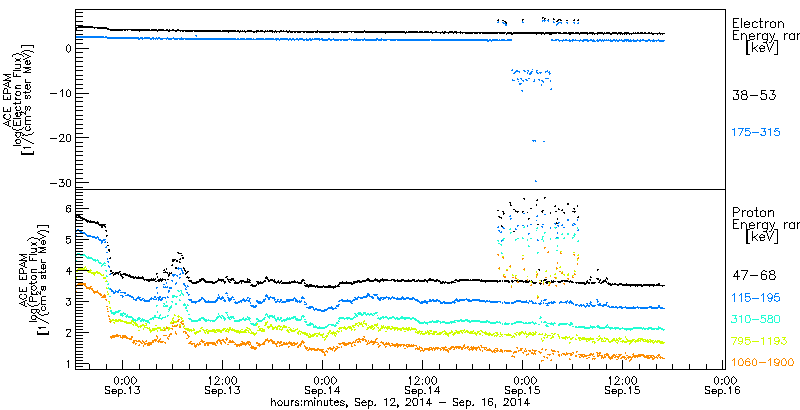This screenshot has height=410, width=800.
Task: Click the 0:00 Sep.15 time axis label
Action: point(522,386)
